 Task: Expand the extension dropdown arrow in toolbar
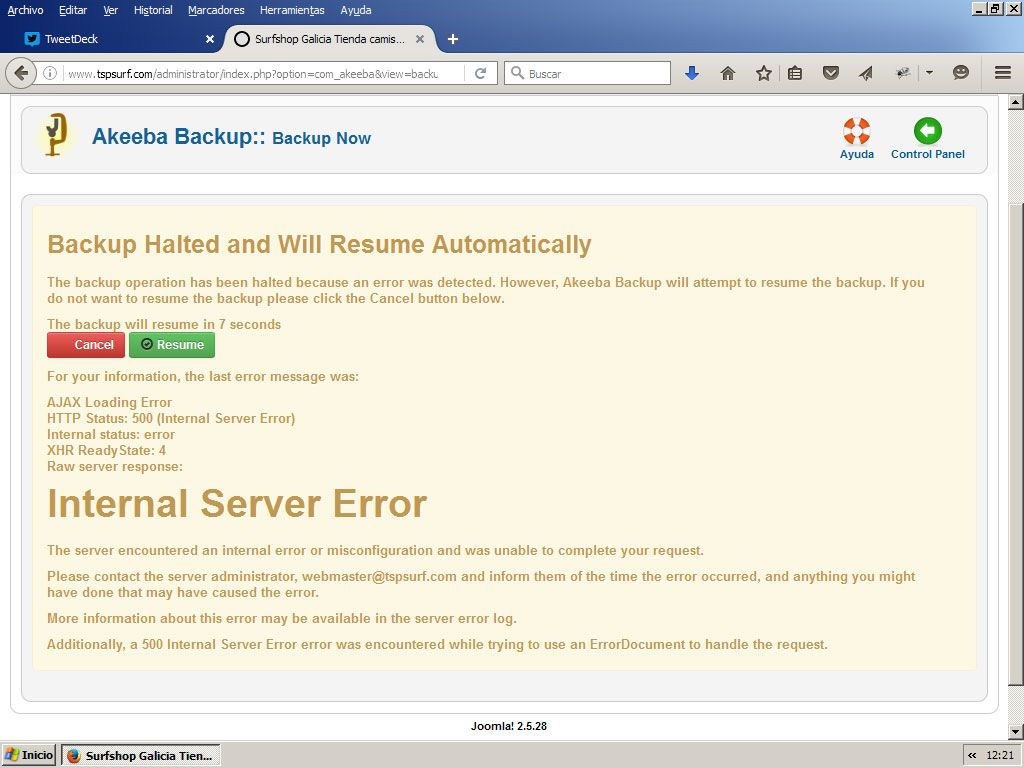[929, 72]
